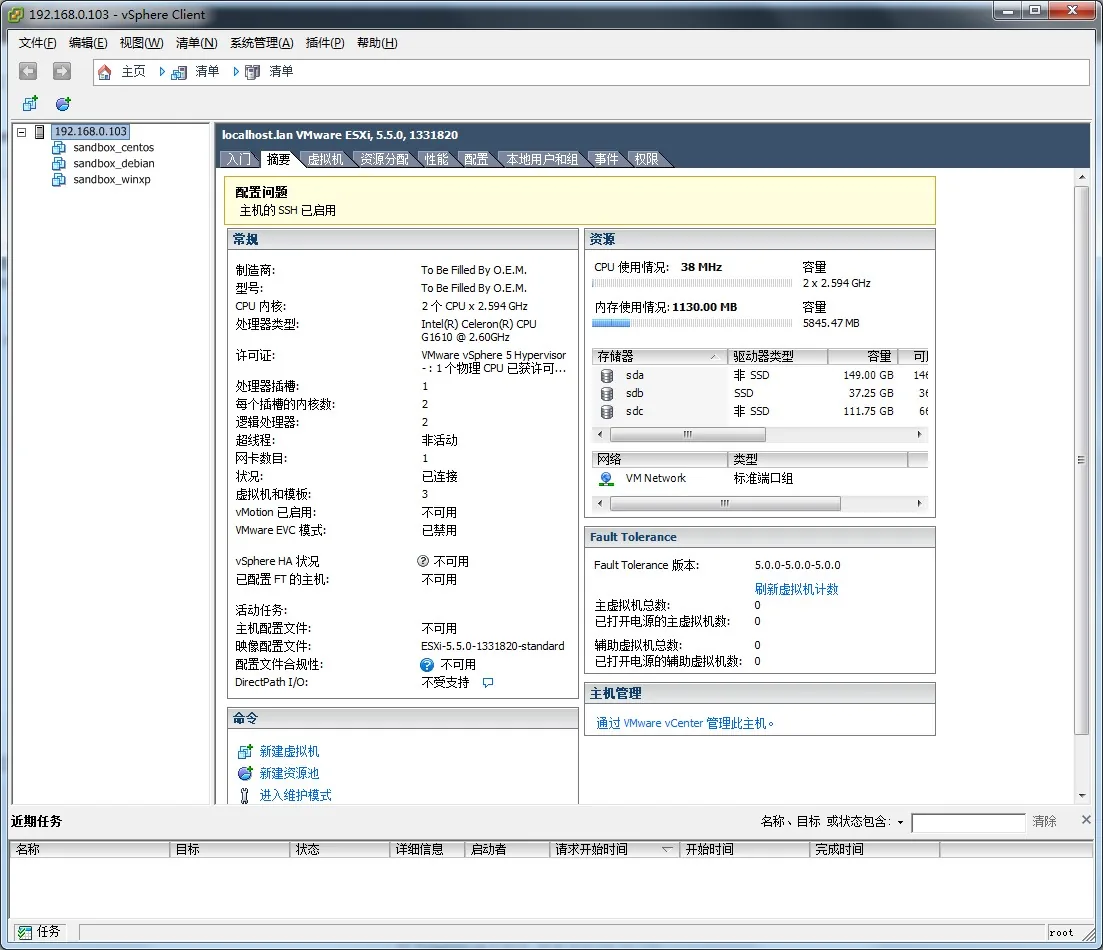Select the sandbox_winxp VM icon
Screen dimensions: 1103x950
[59, 179]
